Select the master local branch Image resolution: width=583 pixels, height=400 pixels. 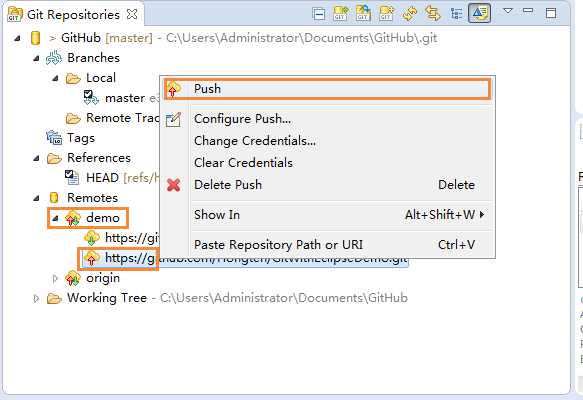[x=125, y=98]
